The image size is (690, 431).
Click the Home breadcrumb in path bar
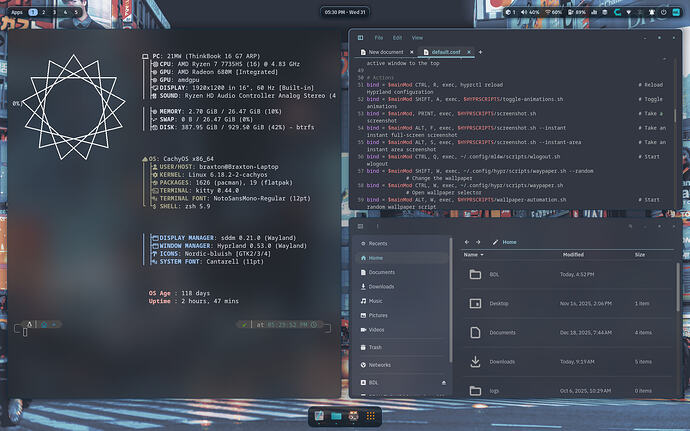tap(510, 242)
